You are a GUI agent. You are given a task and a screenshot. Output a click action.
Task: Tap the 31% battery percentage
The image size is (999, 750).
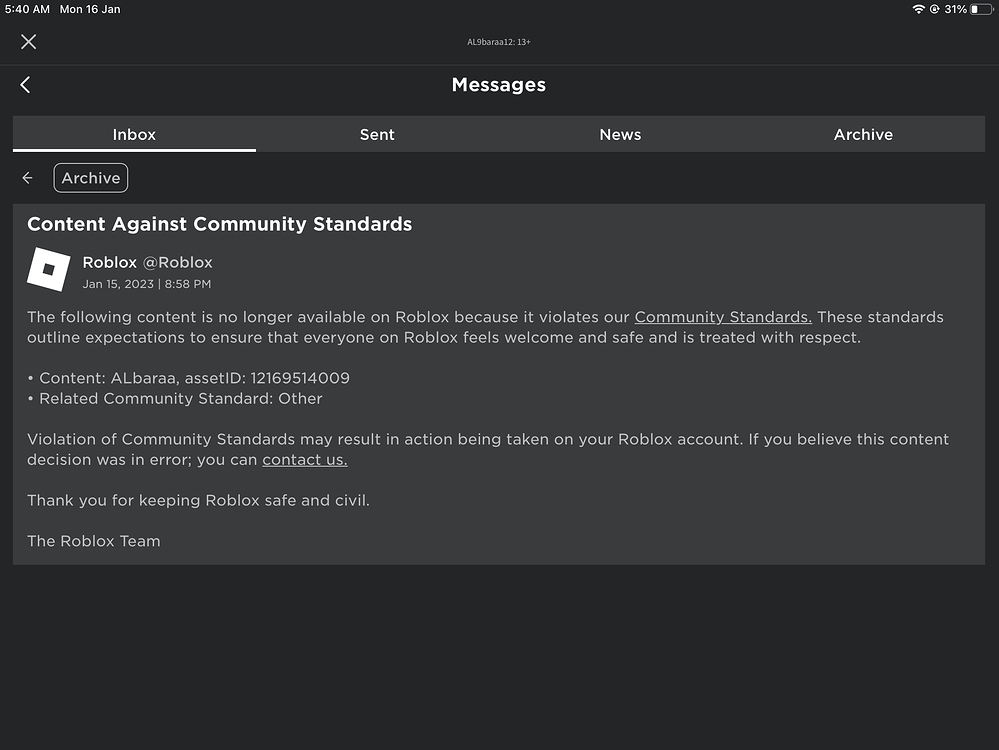(955, 9)
